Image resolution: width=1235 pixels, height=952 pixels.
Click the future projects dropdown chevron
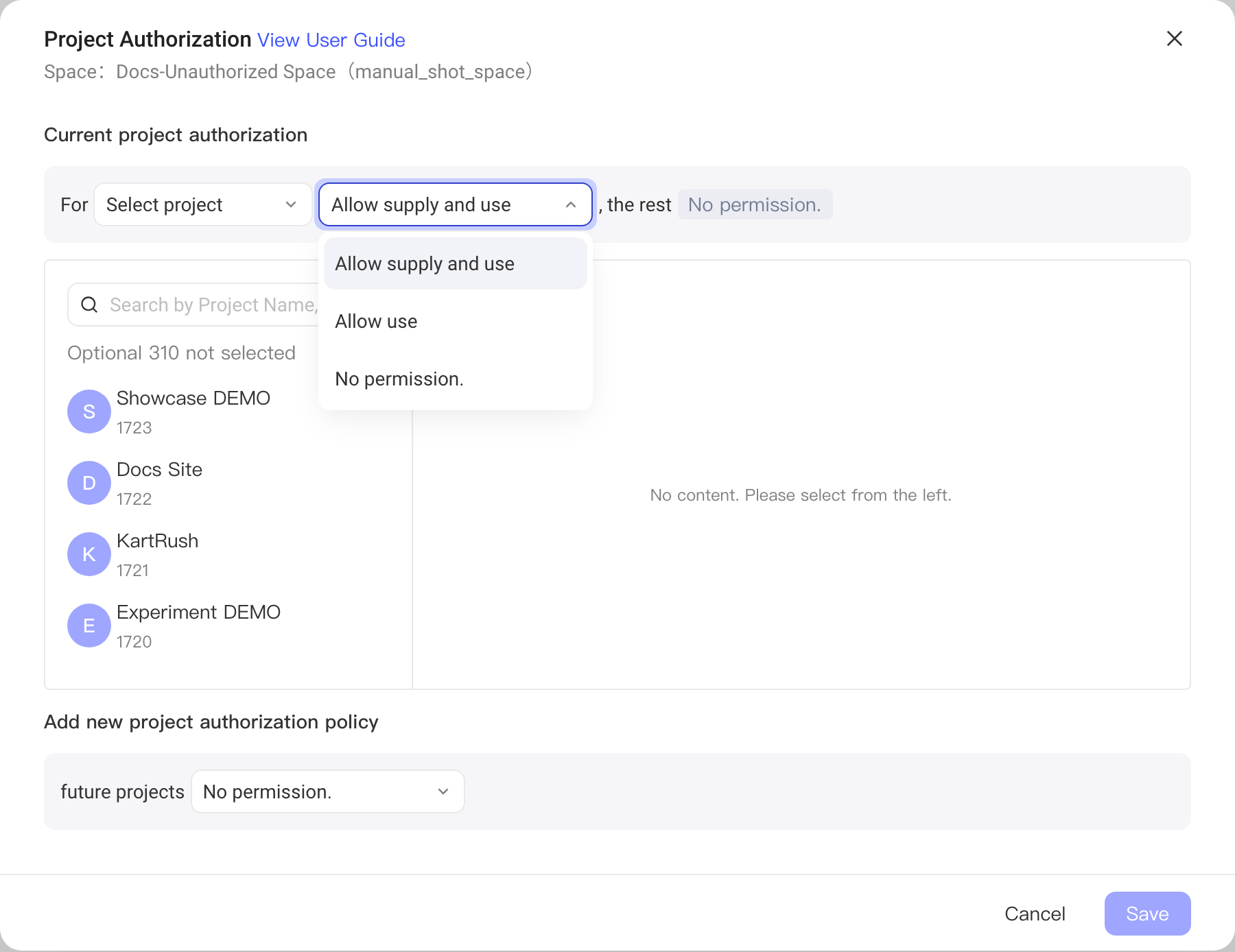[443, 792]
